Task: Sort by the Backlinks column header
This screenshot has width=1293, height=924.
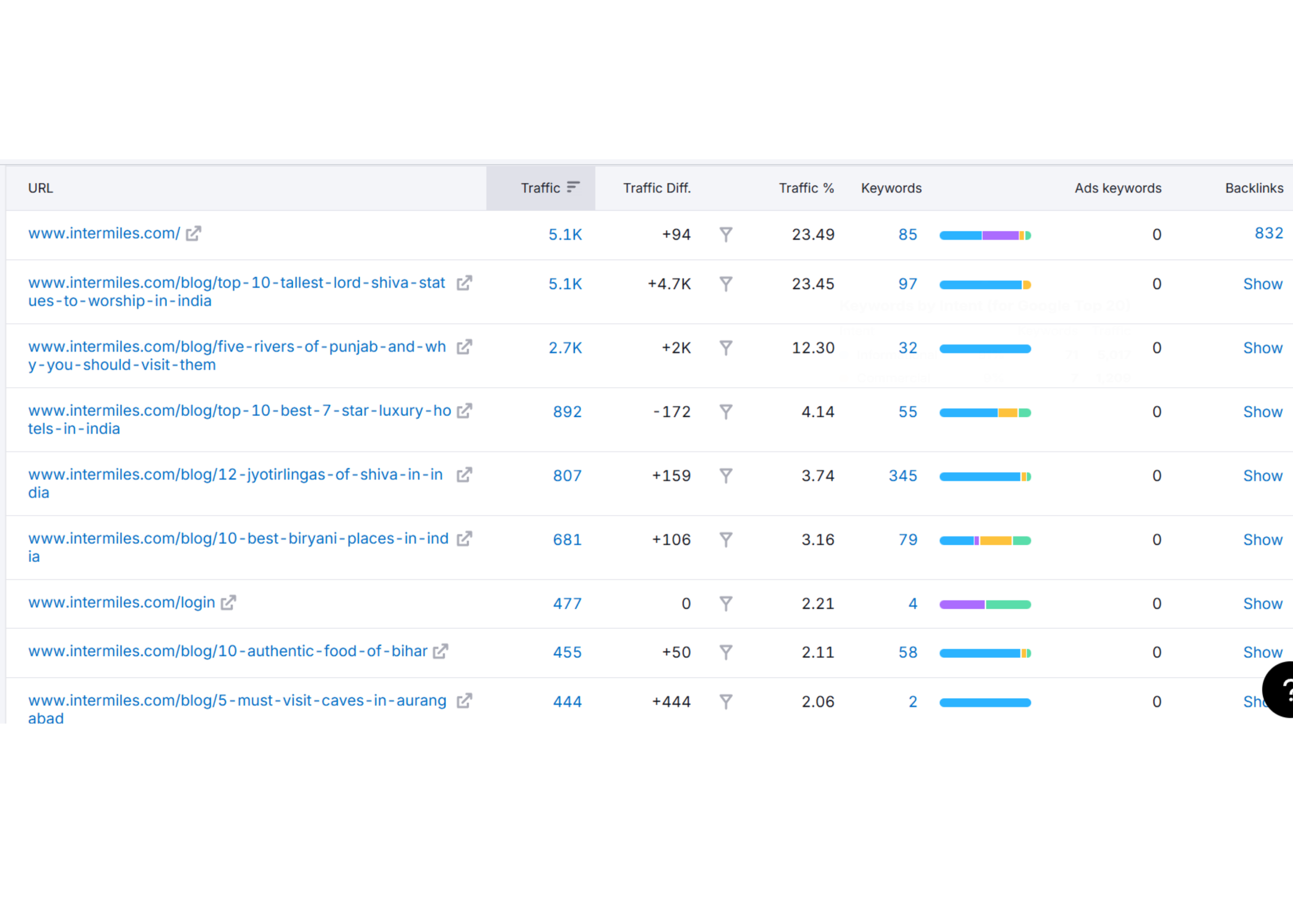Action: [1254, 188]
